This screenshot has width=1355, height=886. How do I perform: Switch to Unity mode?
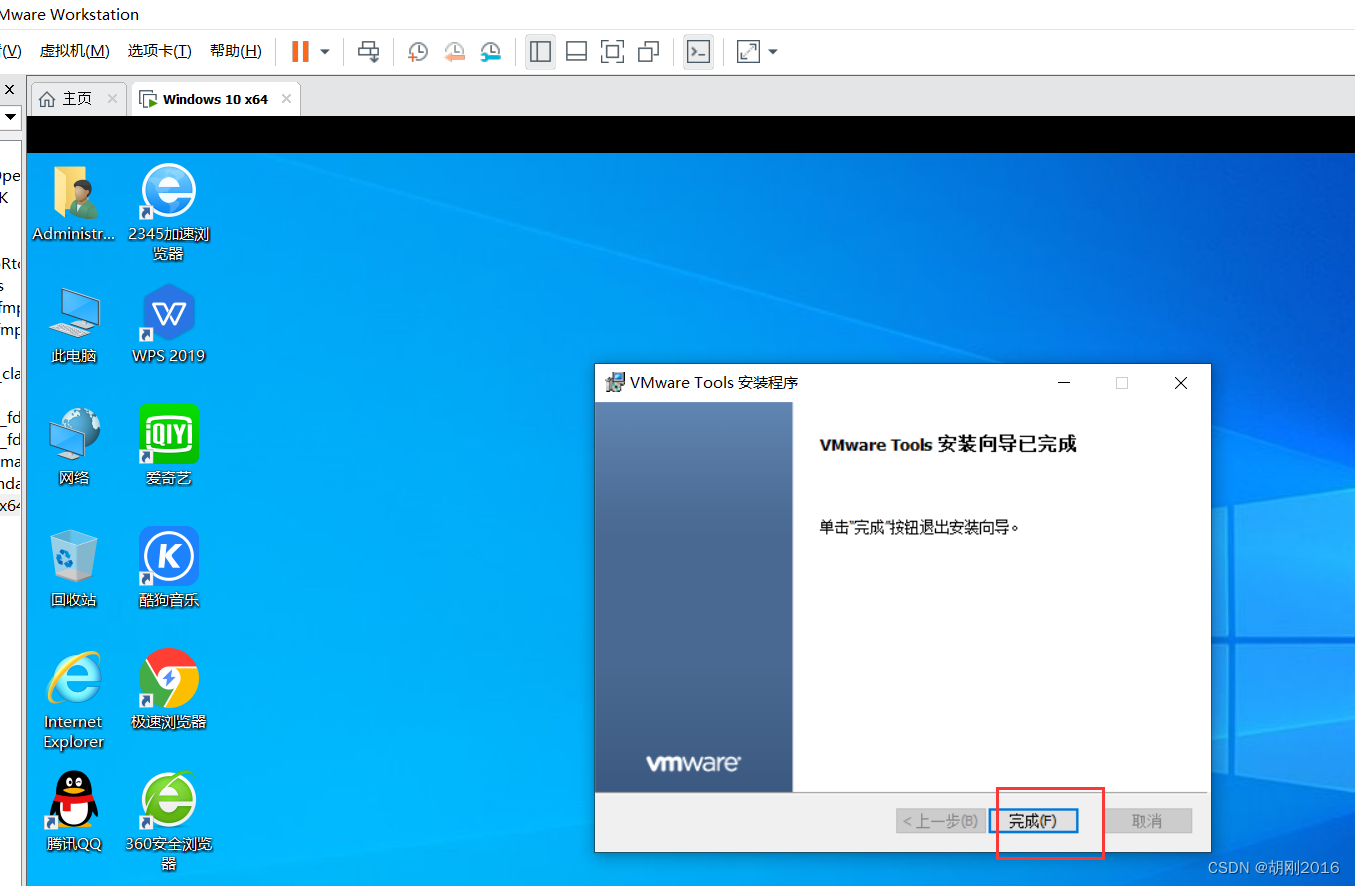pos(648,51)
